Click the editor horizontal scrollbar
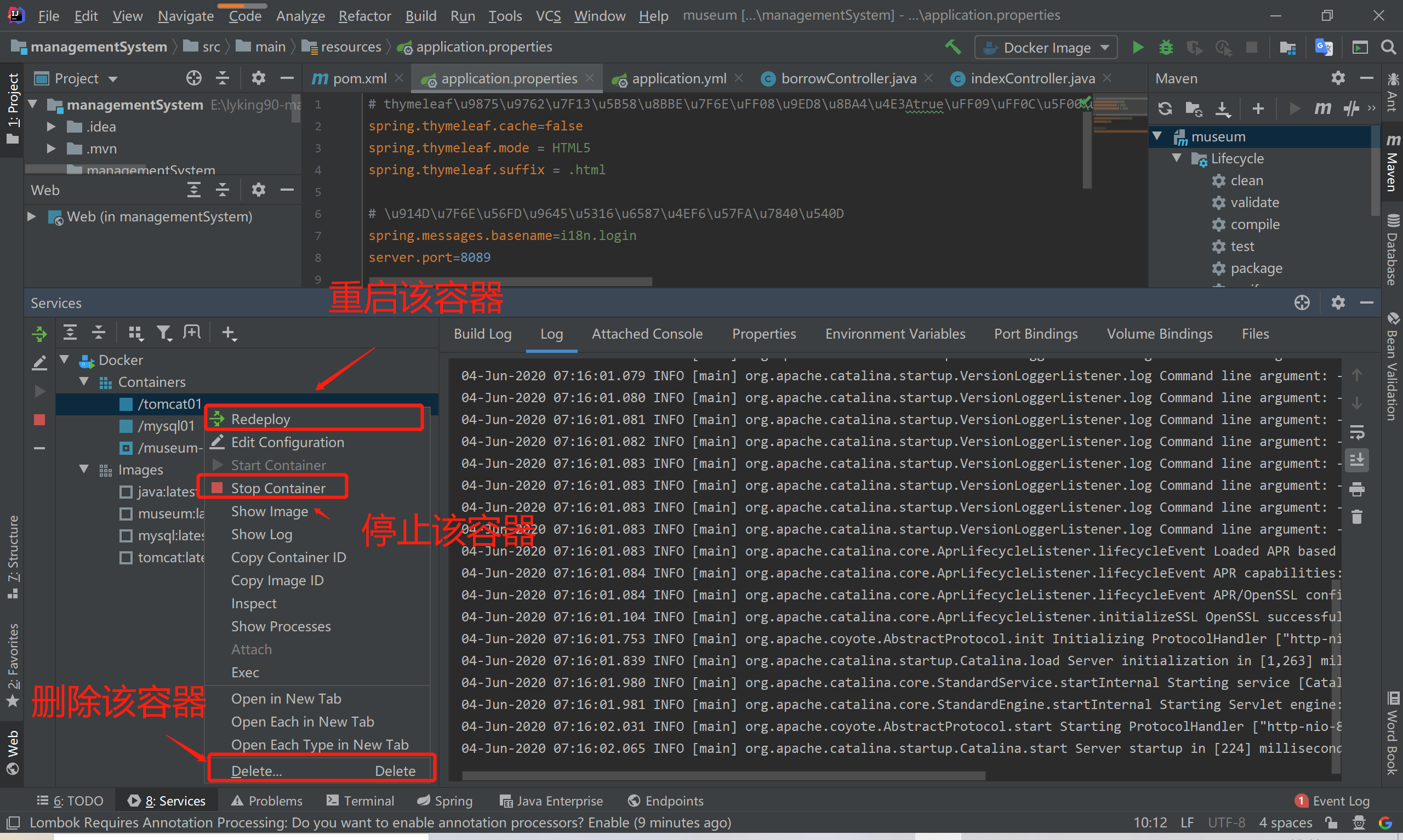1403x840 pixels. tap(510, 281)
